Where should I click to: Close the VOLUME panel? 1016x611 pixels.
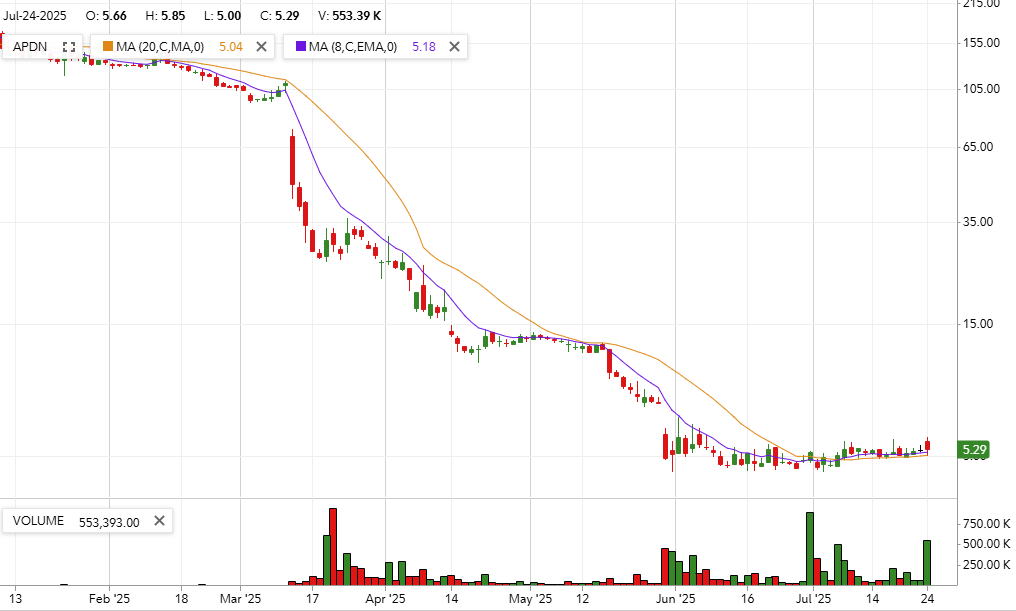pos(159,521)
